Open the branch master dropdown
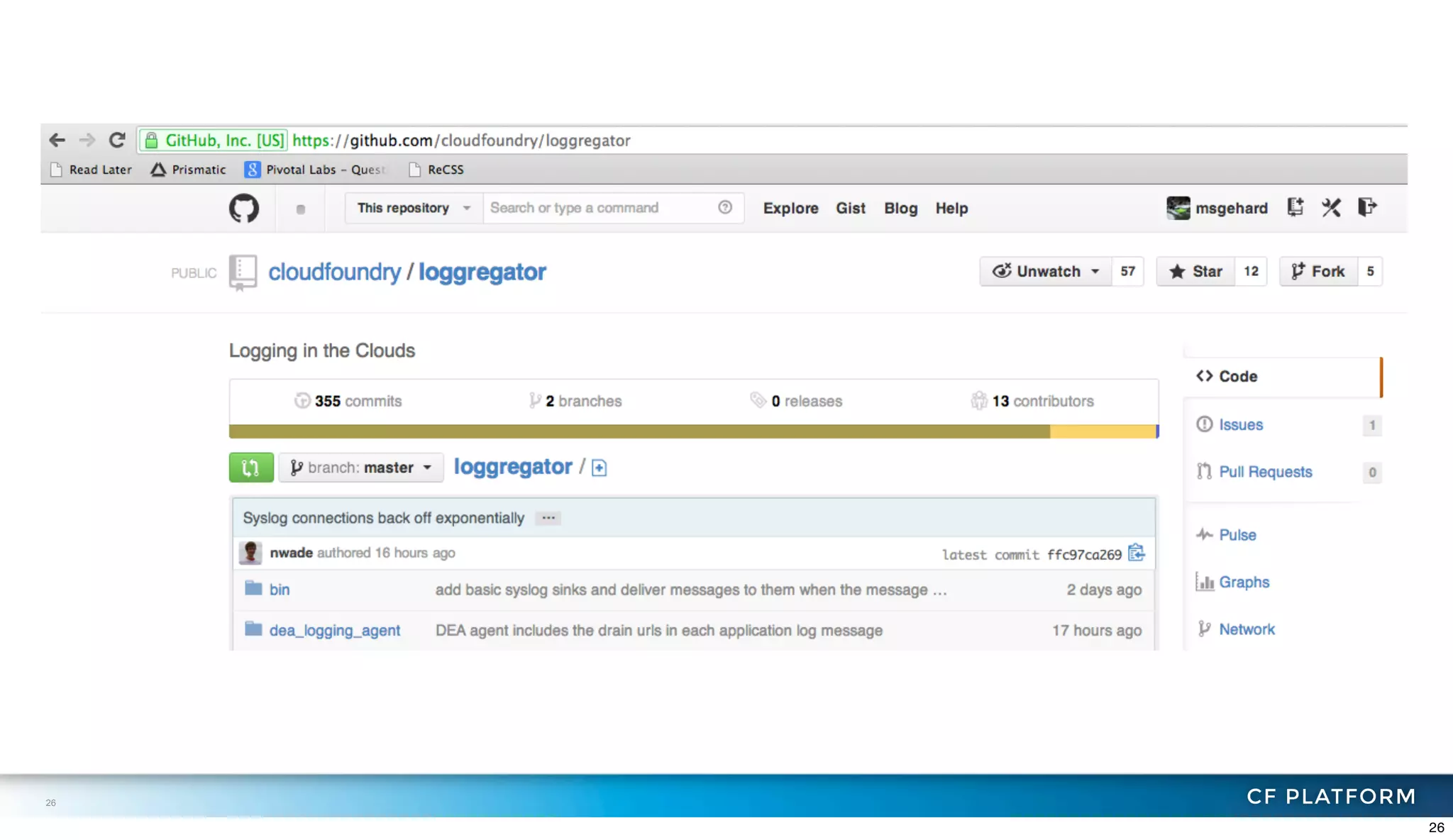This screenshot has width=1453, height=840. [x=361, y=468]
